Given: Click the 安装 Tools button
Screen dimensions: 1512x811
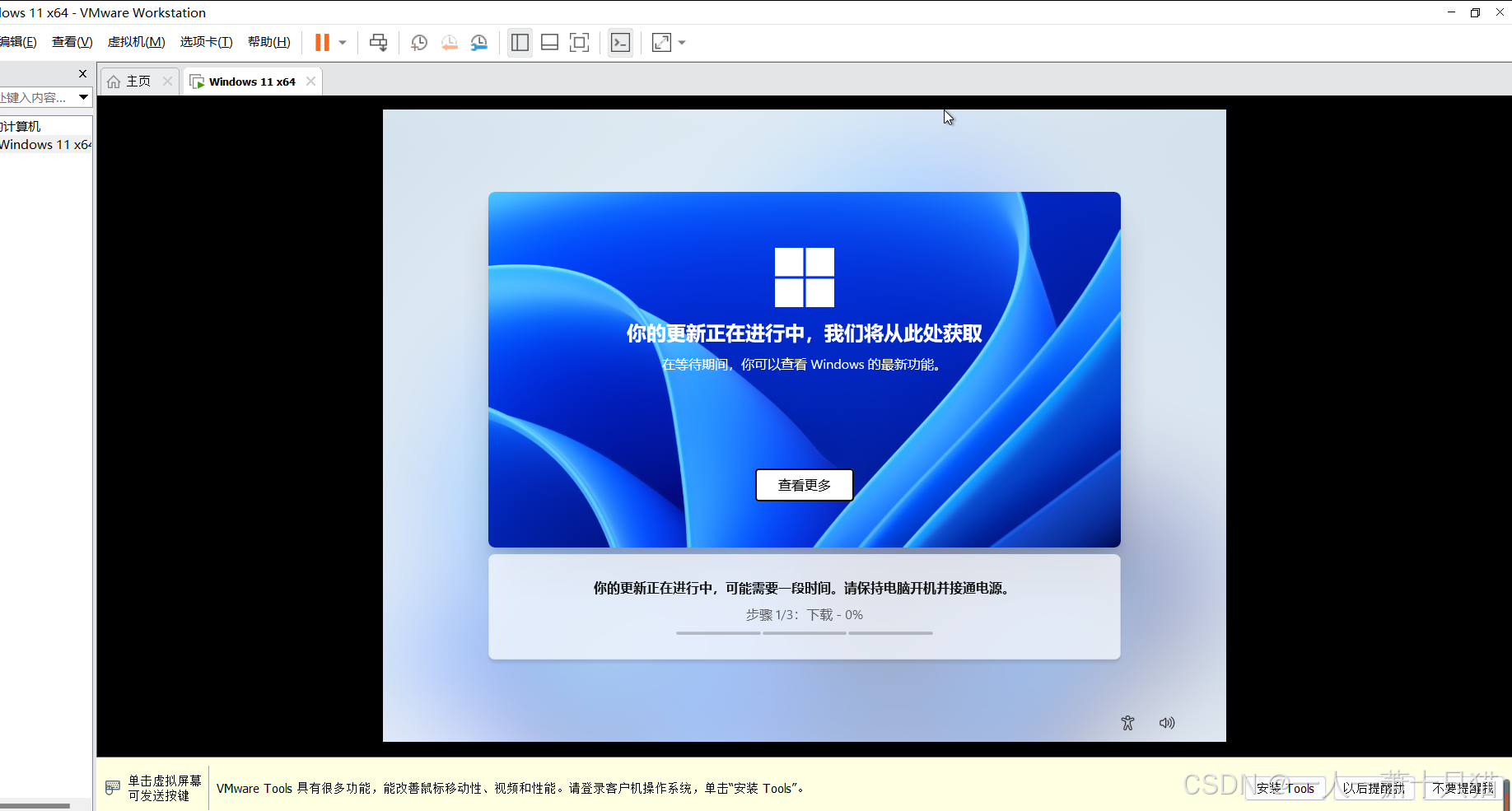Looking at the screenshot, I should click(1286, 789).
